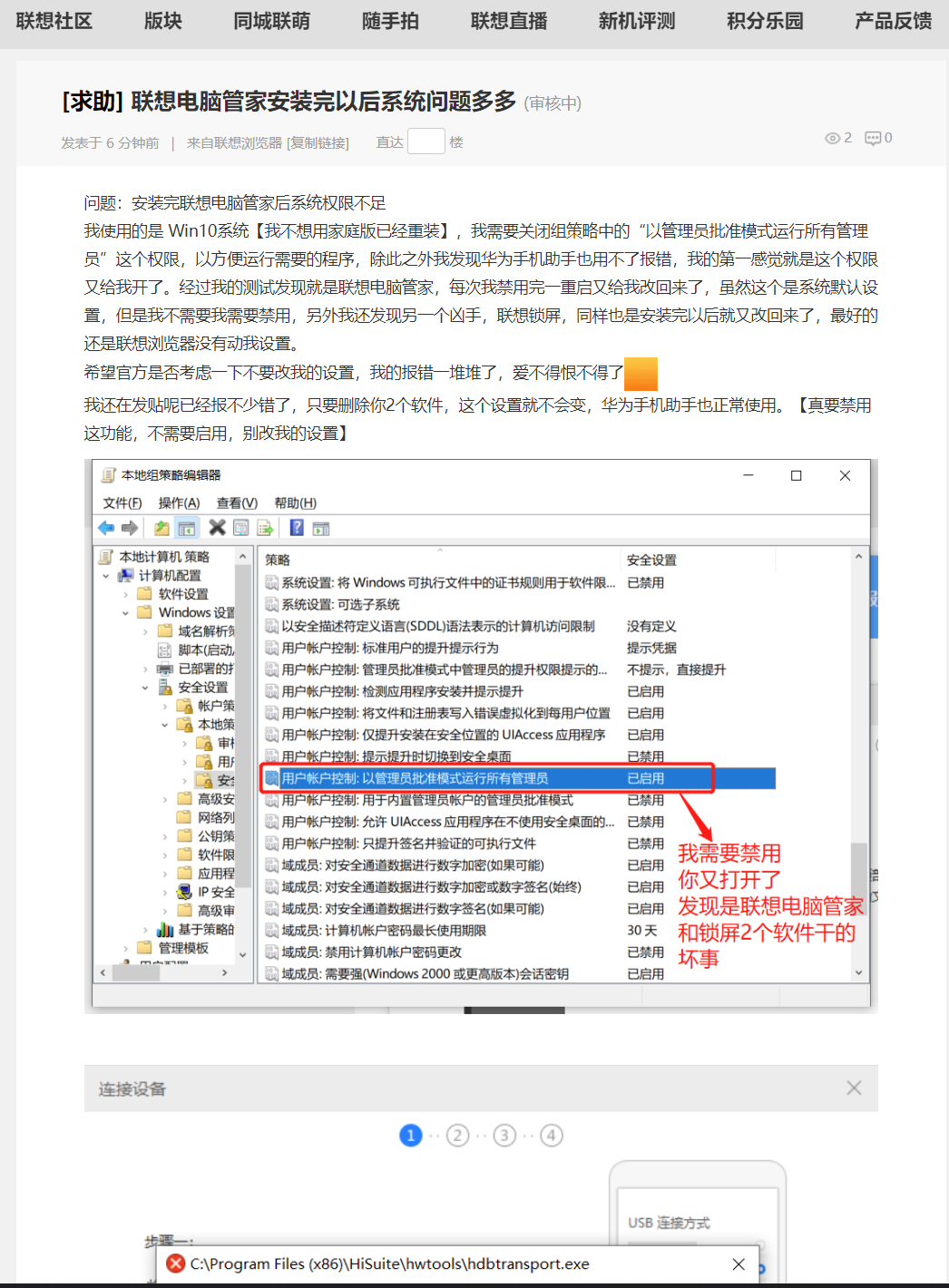Click the red error icon beside hdbtransport.exe path

coord(176,1264)
